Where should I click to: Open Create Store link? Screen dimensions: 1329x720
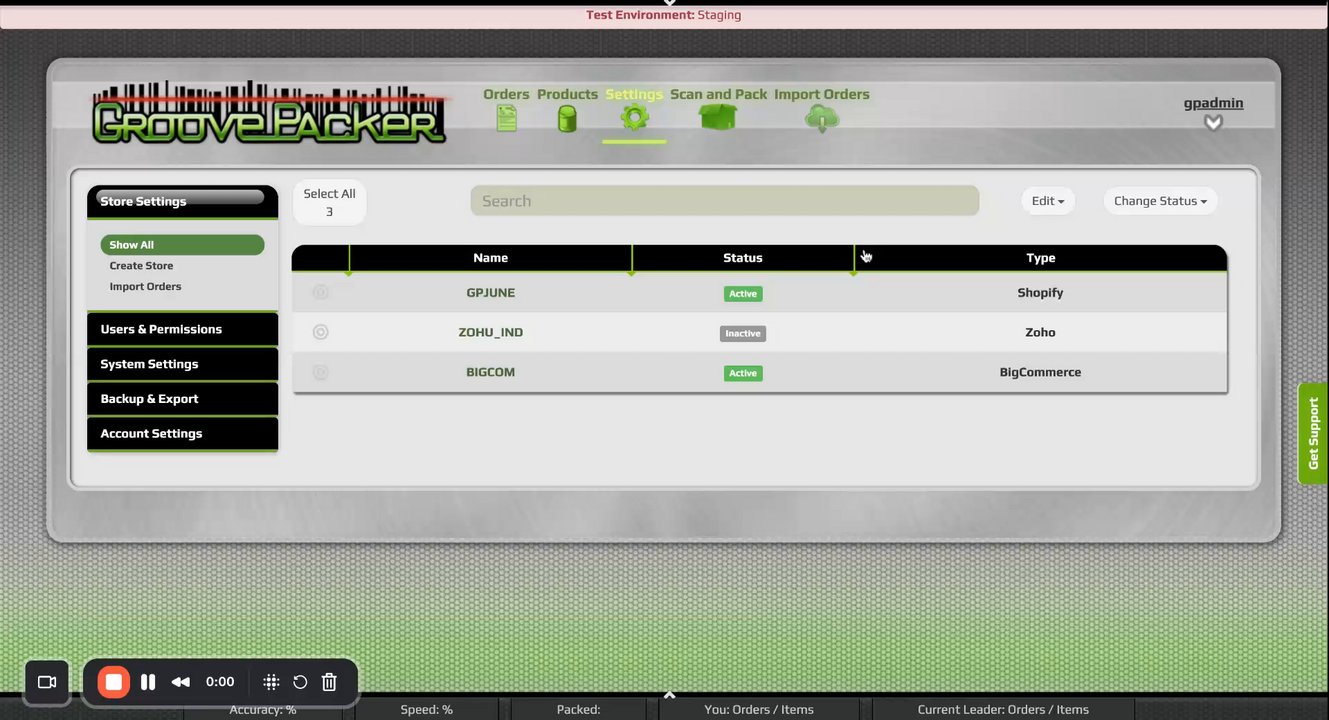141,266
